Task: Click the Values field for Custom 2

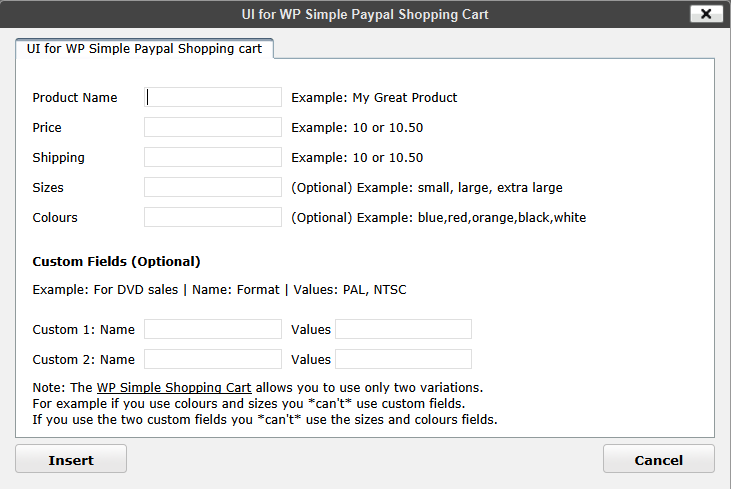Action: click(x=403, y=359)
